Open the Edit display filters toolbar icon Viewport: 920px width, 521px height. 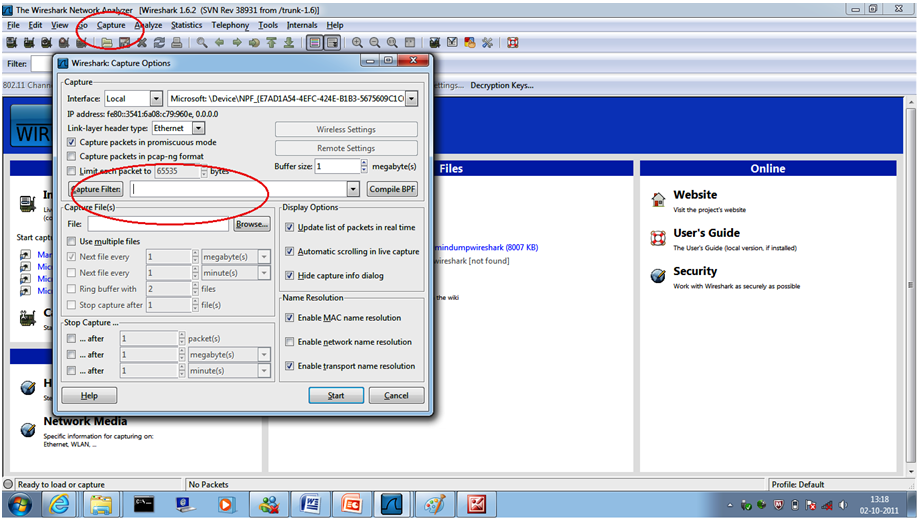452,43
